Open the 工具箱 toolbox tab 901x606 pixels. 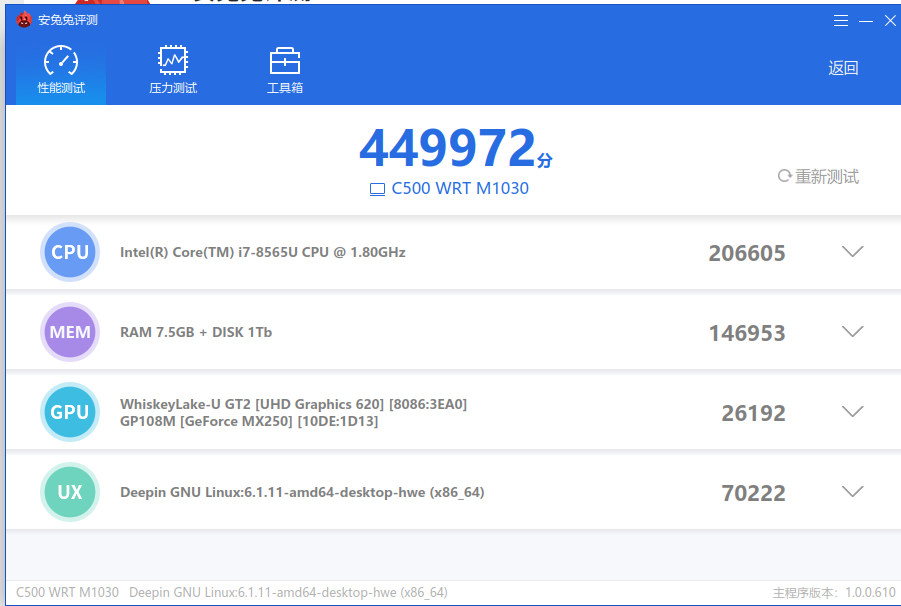pyautogui.click(x=284, y=69)
